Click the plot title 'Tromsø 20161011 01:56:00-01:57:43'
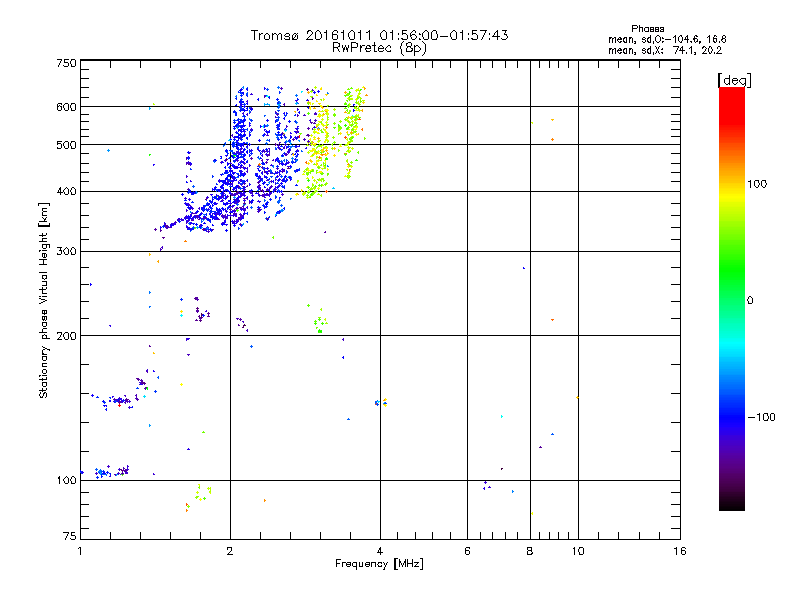This screenshot has height=600, width=800. (x=379, y=35)
